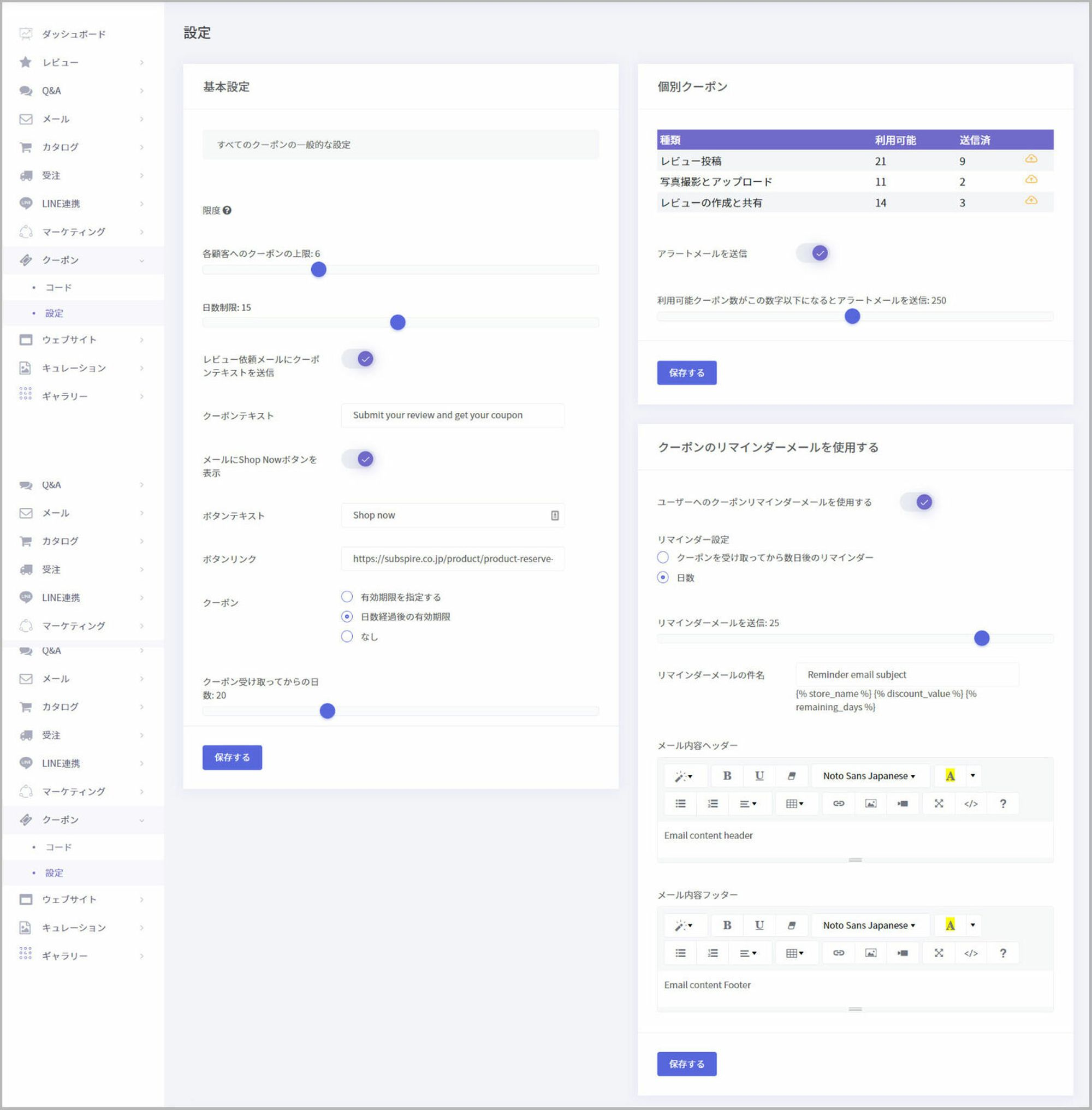The height and width of the screenshot is (1110, 1092).
Task: Click unordered list icon in header editor
Action: click(680, 803)
